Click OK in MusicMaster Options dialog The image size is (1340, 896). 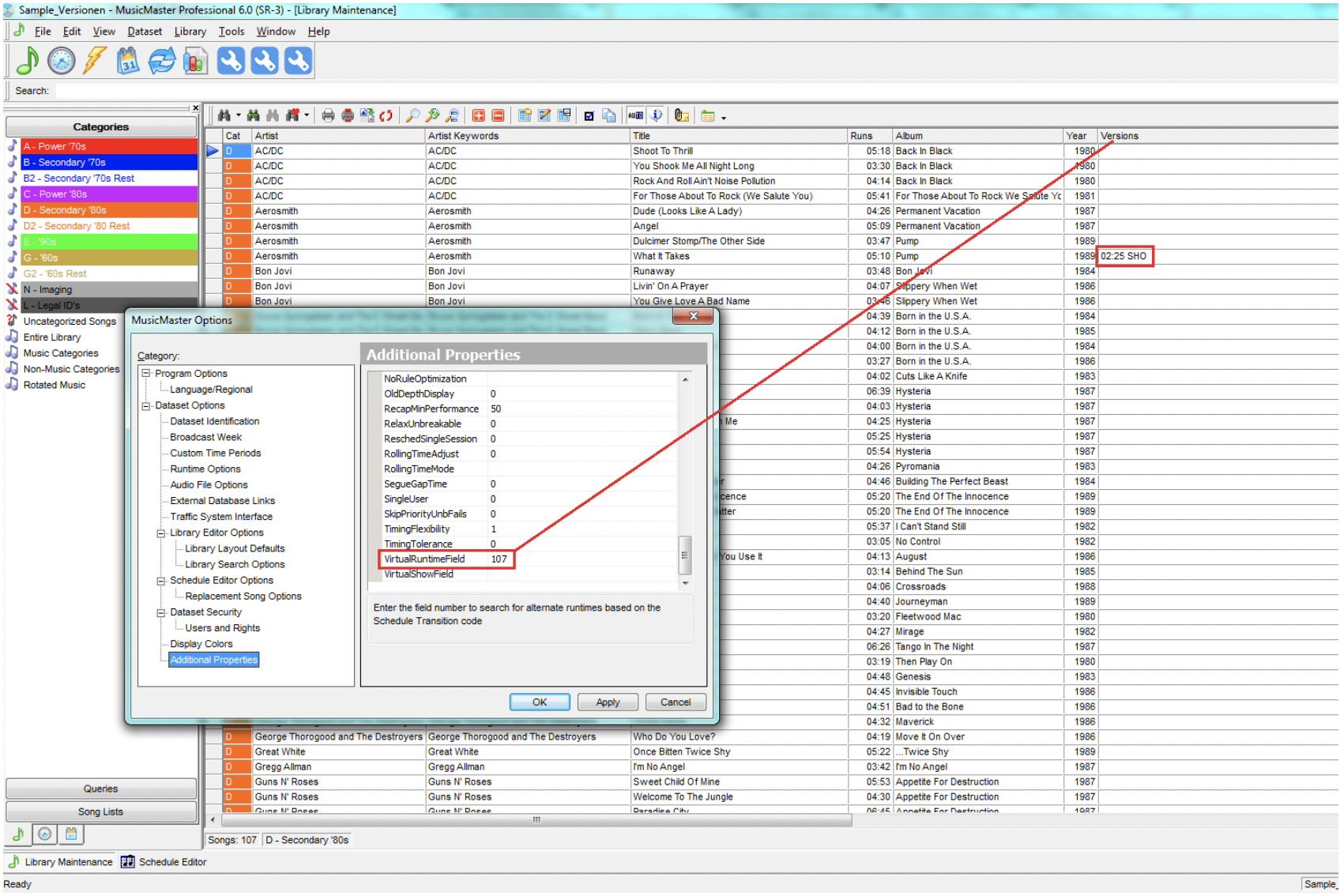[x=540, y=702]
